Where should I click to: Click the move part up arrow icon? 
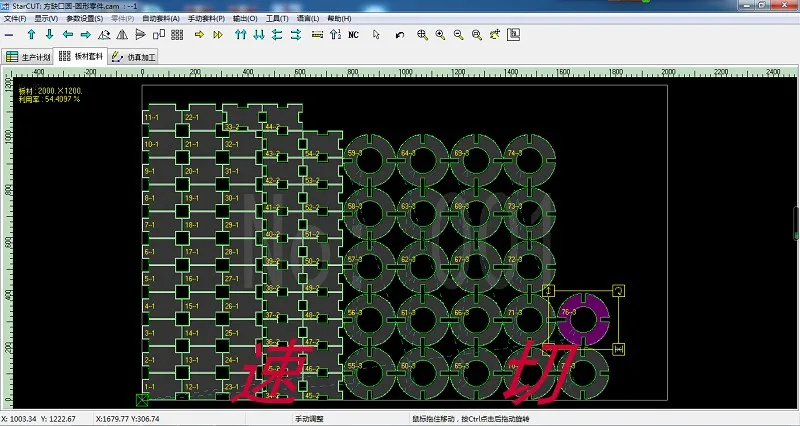click(x=32, y=34)
